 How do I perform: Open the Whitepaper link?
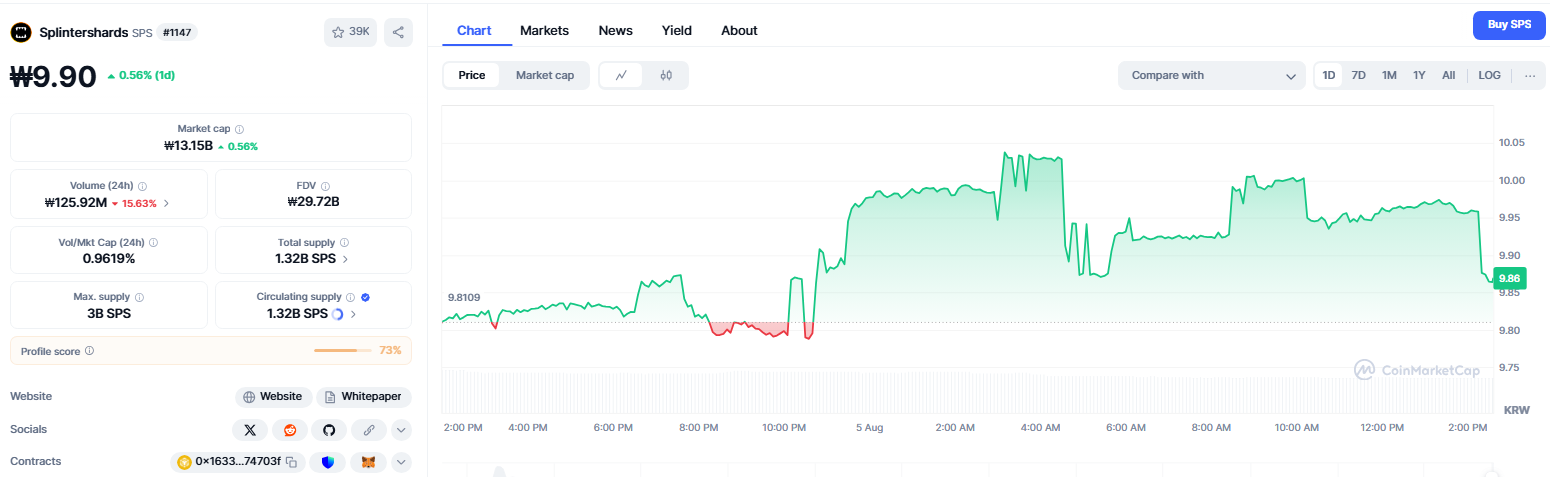(x=364, y=397)
